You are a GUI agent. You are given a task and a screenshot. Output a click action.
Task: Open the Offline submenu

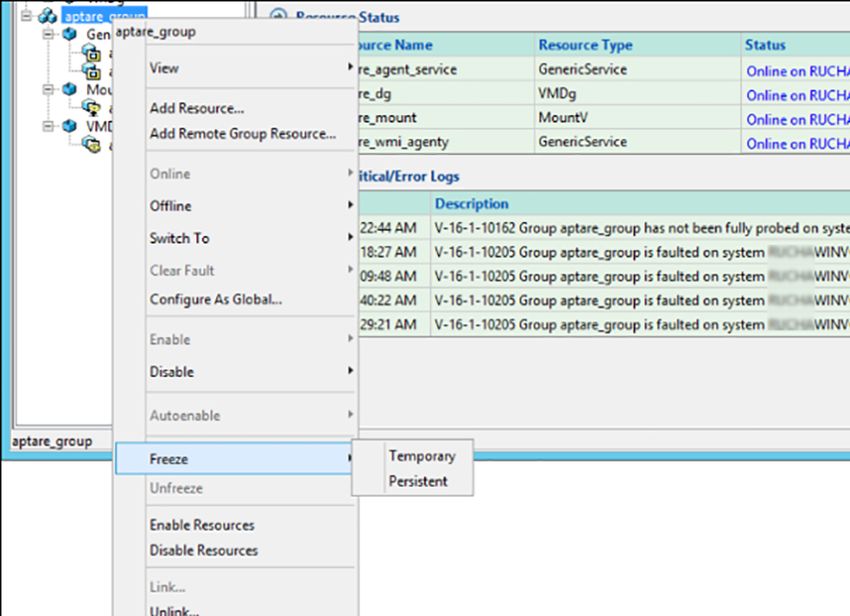(170, 206)
